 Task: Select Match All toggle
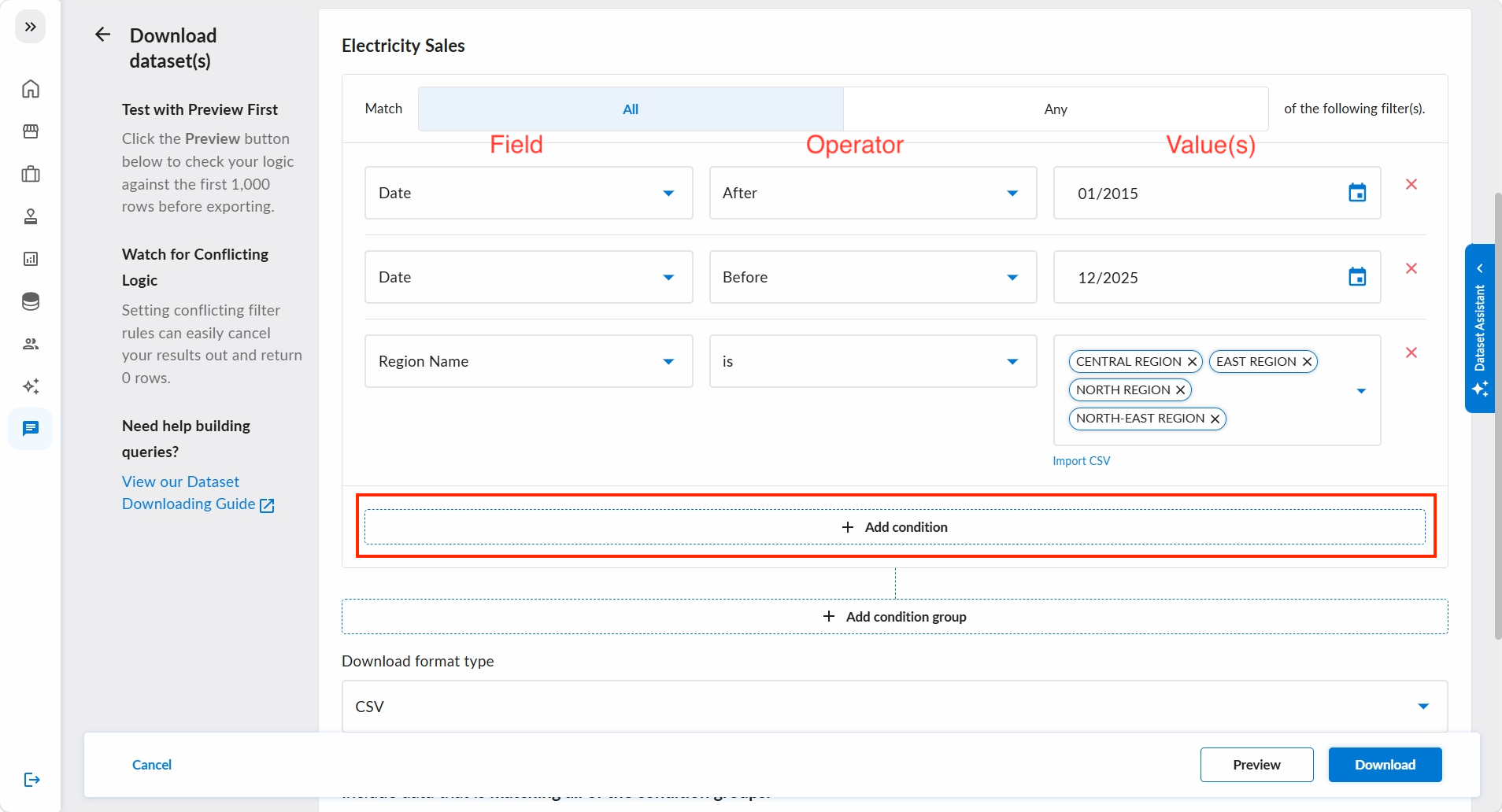[631, 109]
